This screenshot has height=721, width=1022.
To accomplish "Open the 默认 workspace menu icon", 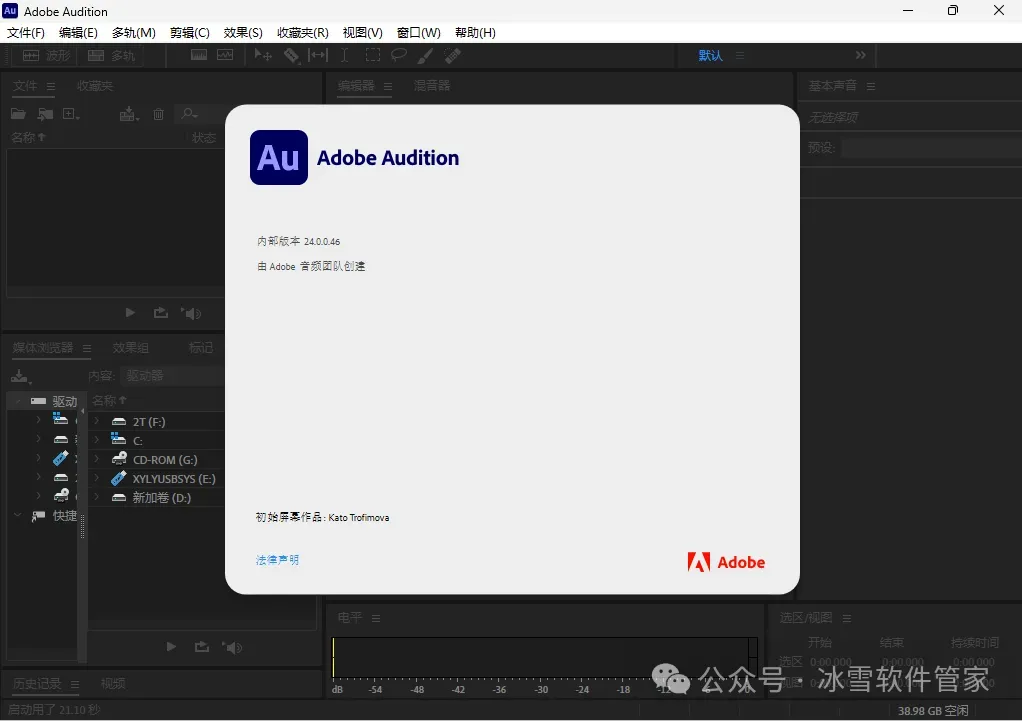I will [x=740, y=55].
